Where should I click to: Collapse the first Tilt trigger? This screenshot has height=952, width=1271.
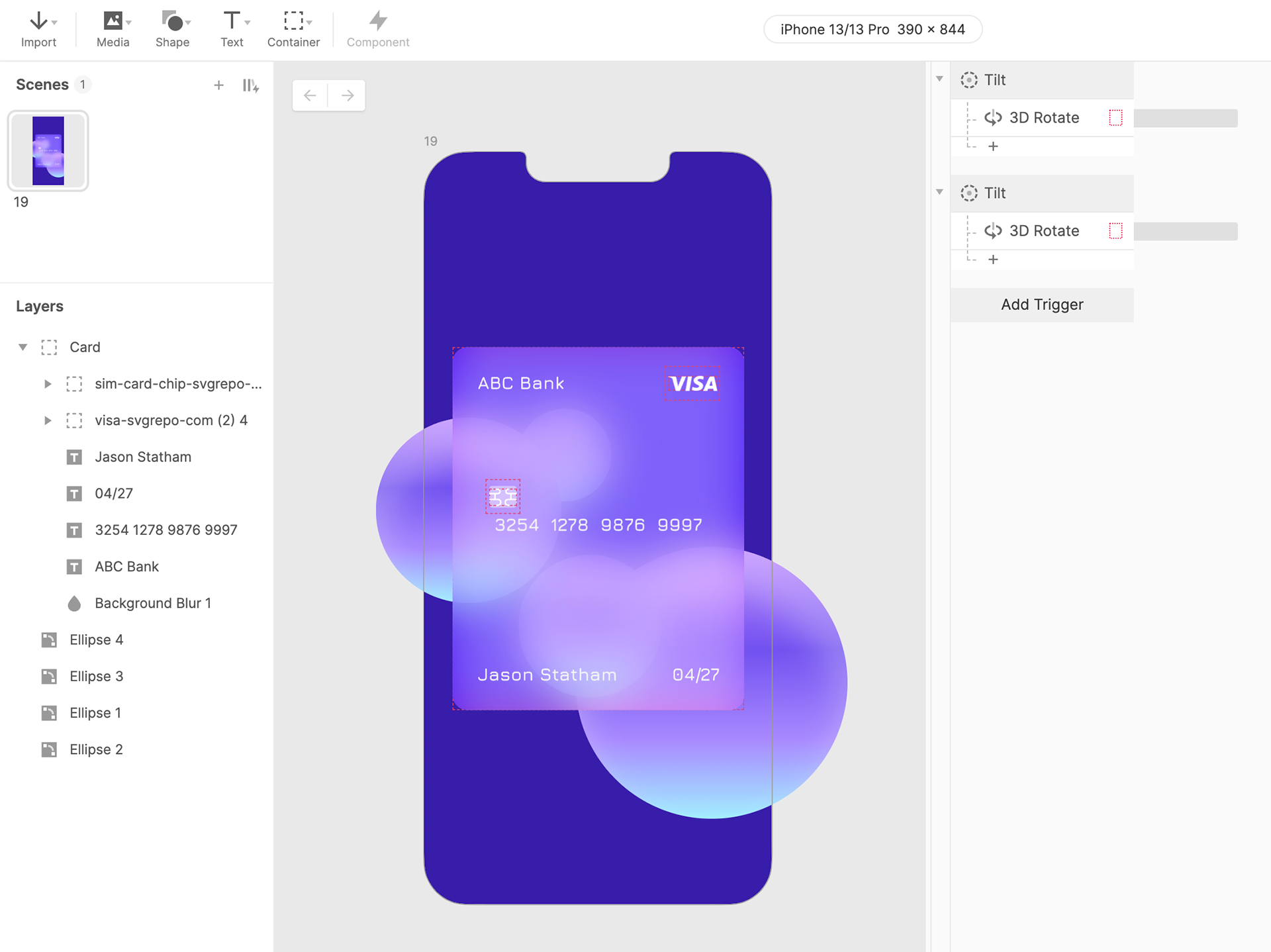click(939, 79)
